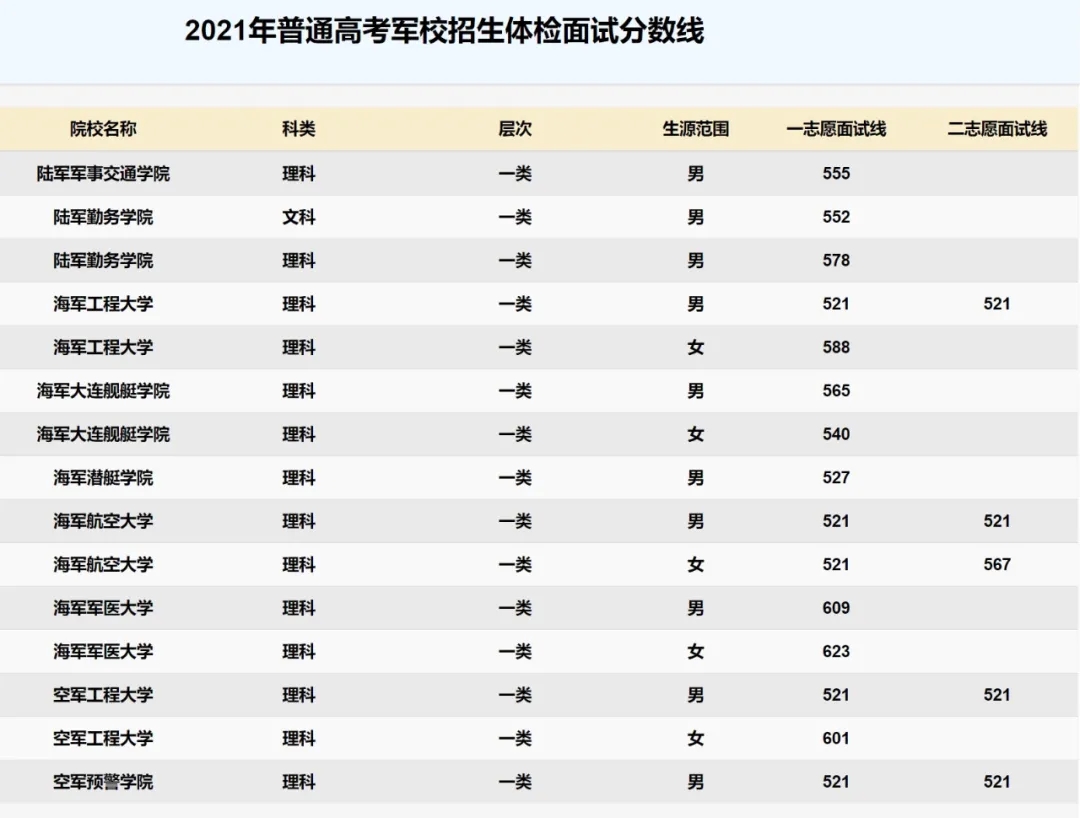
Task: Click the score 565
Action: point(836,390)
